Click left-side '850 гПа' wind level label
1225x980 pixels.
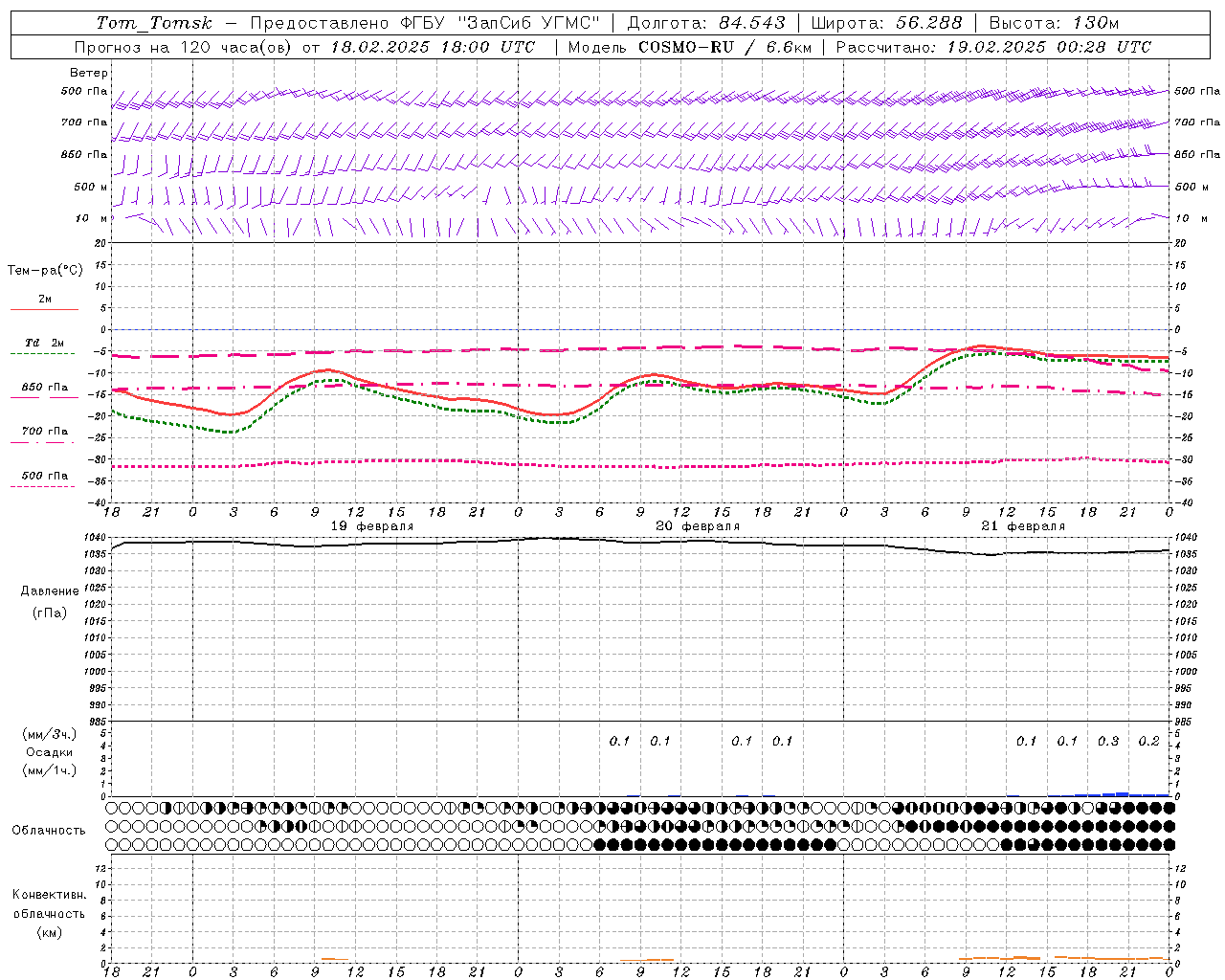[x=84, y=154]
